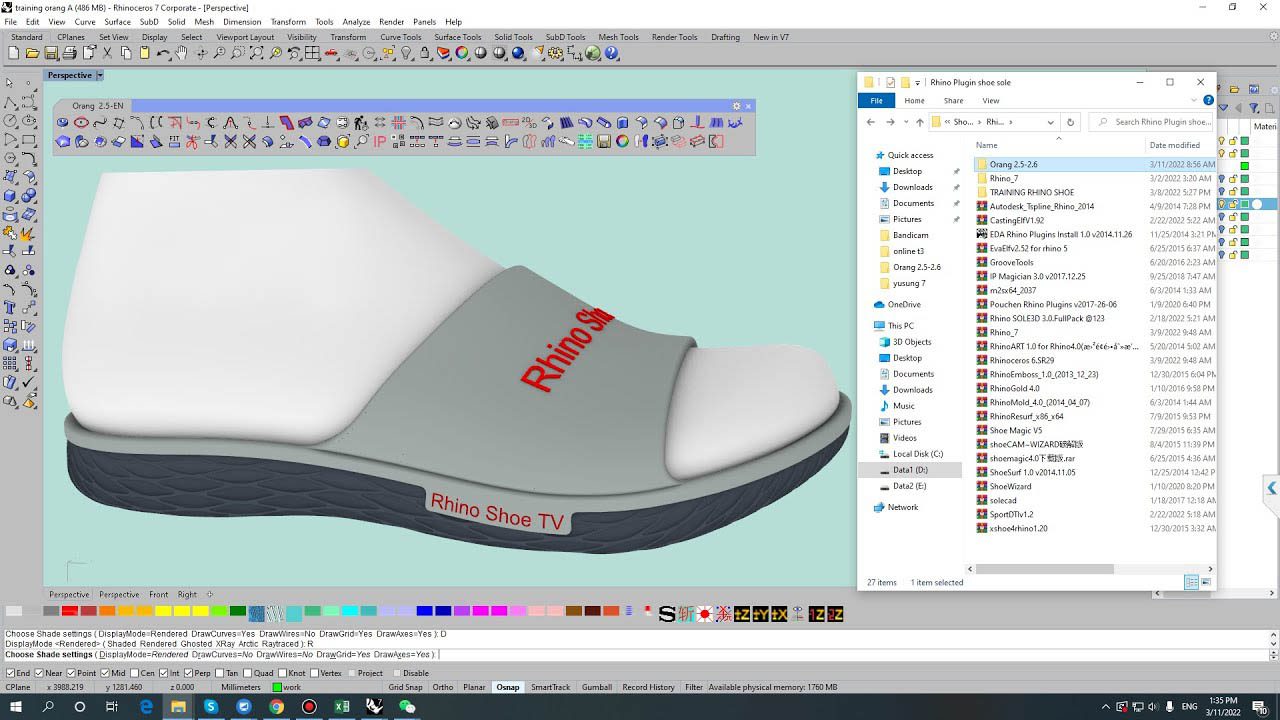1280x720 pixels.
Task: Select the Pan hand tool
Action: coord(182,53)
